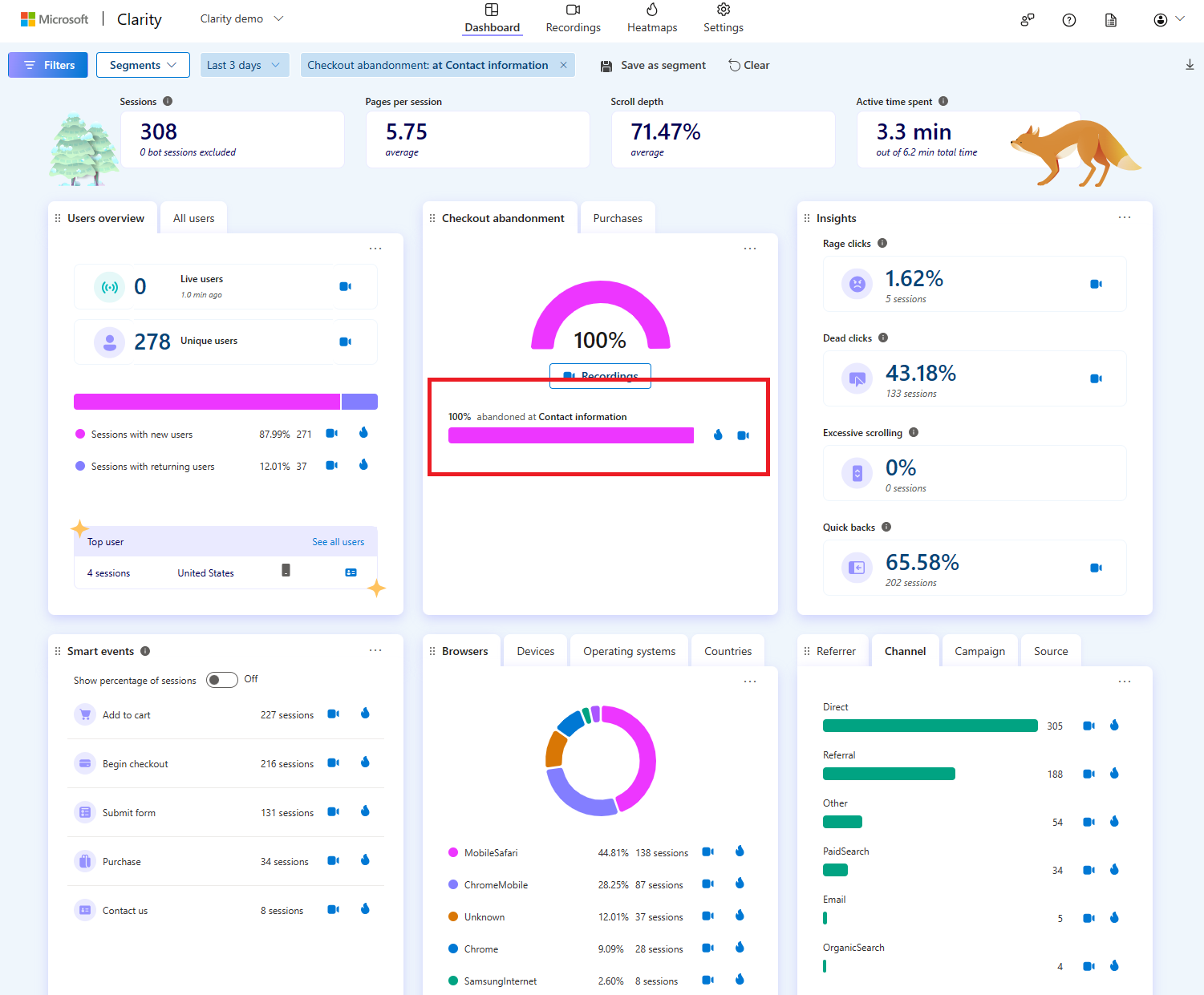Clear all applied filters
Screen dimensions: 1204x995
[749, 65]
